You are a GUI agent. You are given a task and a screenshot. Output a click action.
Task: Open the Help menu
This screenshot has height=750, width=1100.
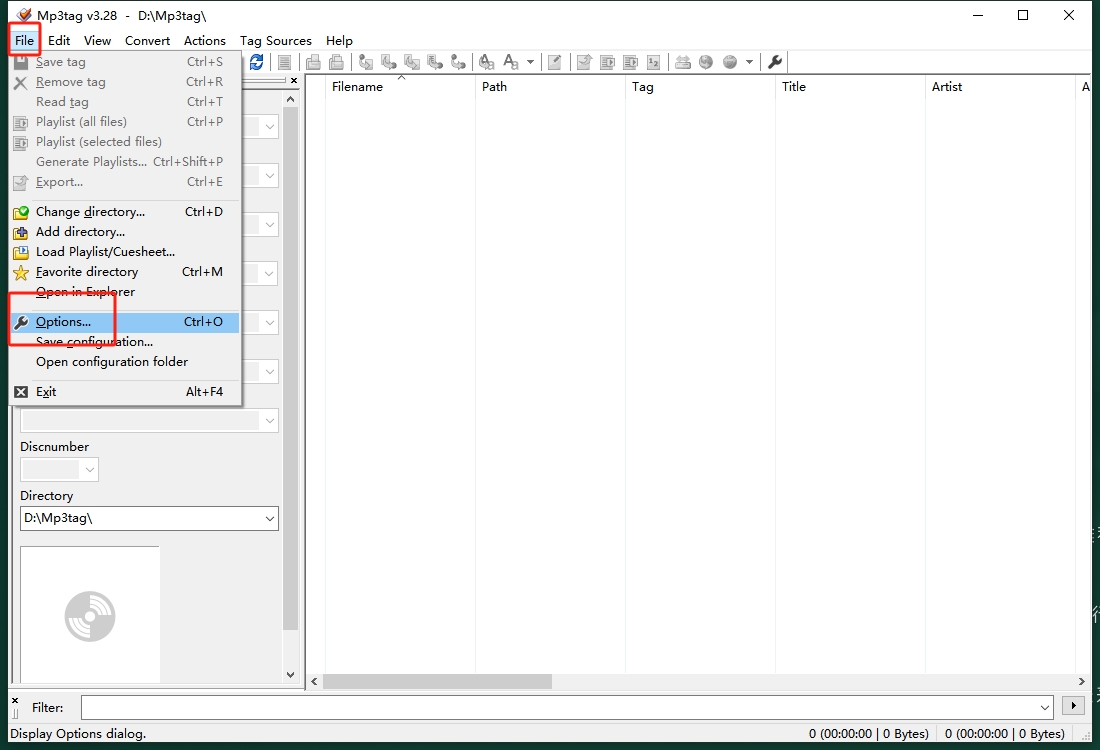[340, 41]
